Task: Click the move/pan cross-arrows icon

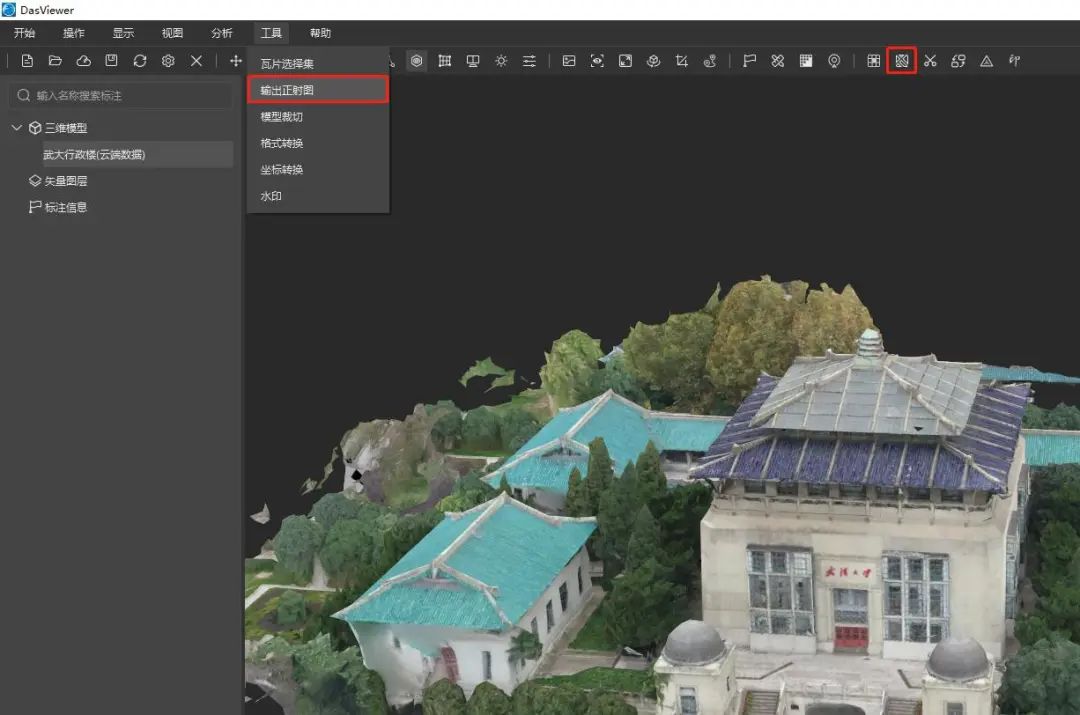Action: point(236,61)
